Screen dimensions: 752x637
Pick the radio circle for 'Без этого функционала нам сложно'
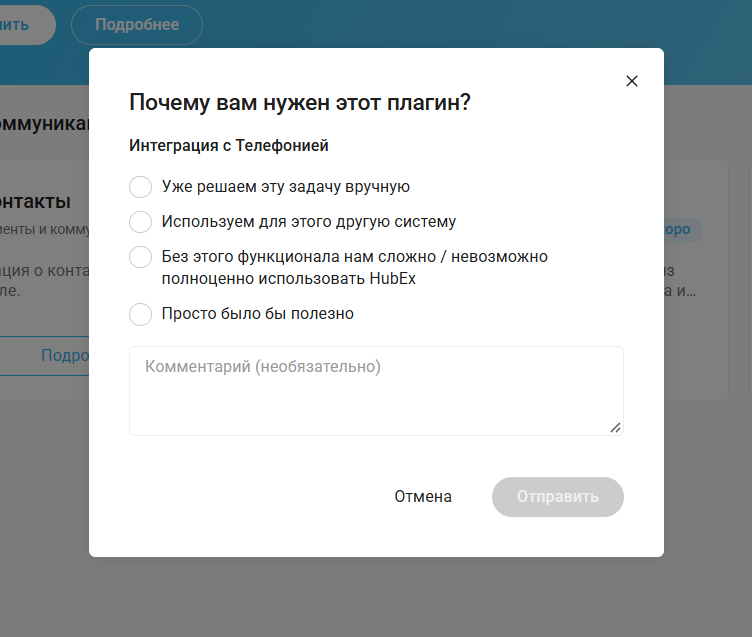(141, 257)
